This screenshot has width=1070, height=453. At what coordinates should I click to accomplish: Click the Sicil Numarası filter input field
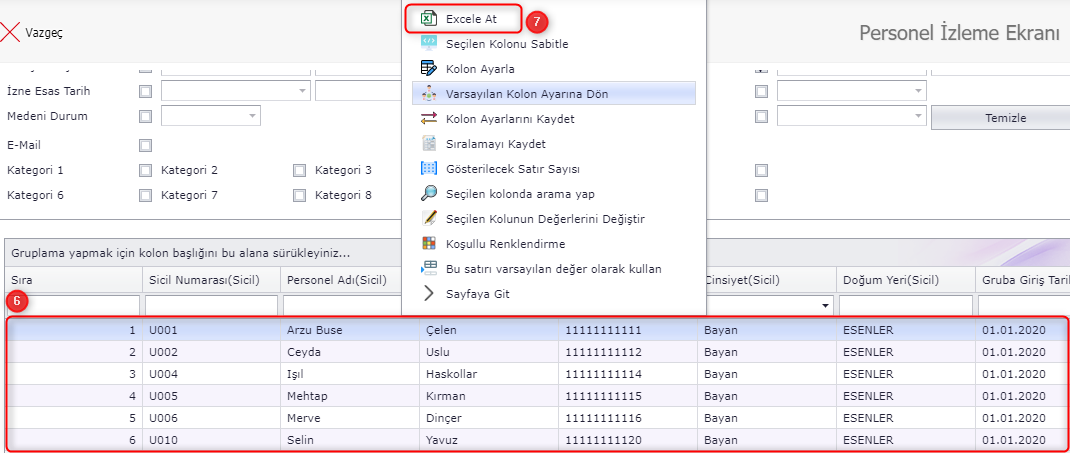point(210,304)
